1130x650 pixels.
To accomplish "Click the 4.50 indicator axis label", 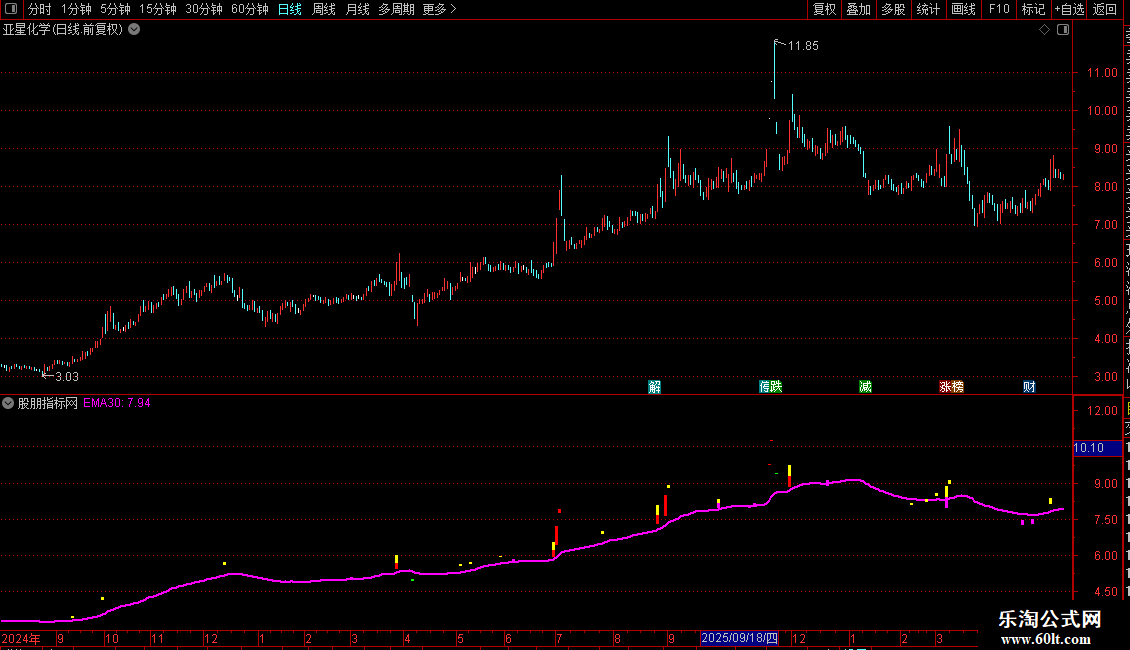I will pos(1105,592).
